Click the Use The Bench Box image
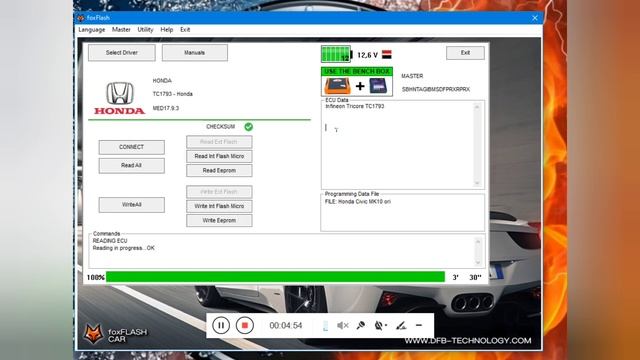The image size is (640, 360). (x=357, y=82)
